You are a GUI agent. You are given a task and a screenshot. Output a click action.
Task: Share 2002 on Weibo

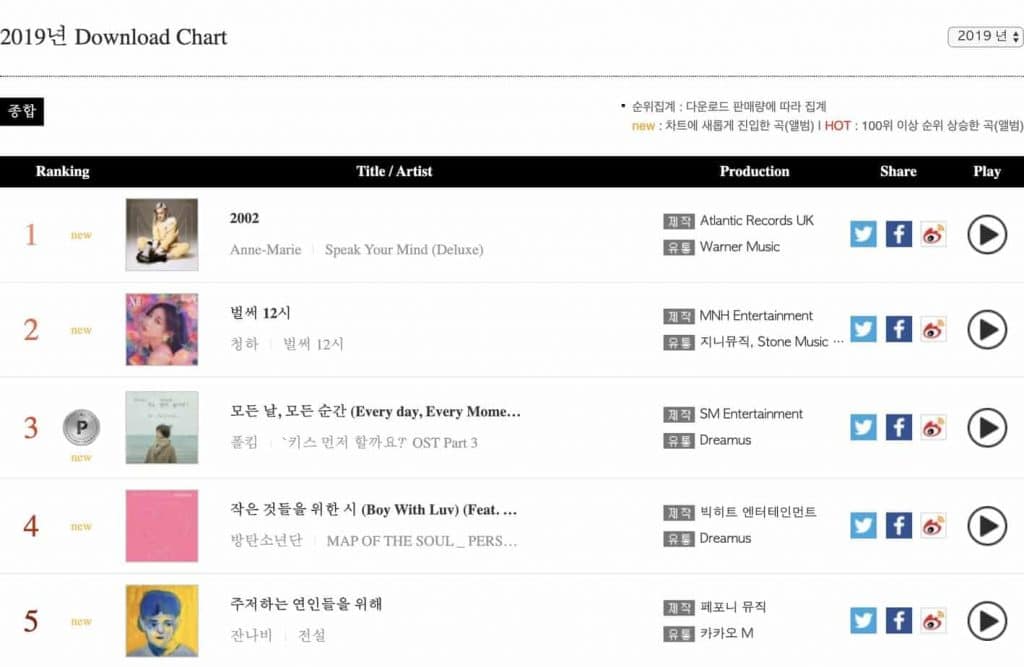pyautogui.click(x=933, y=234)
